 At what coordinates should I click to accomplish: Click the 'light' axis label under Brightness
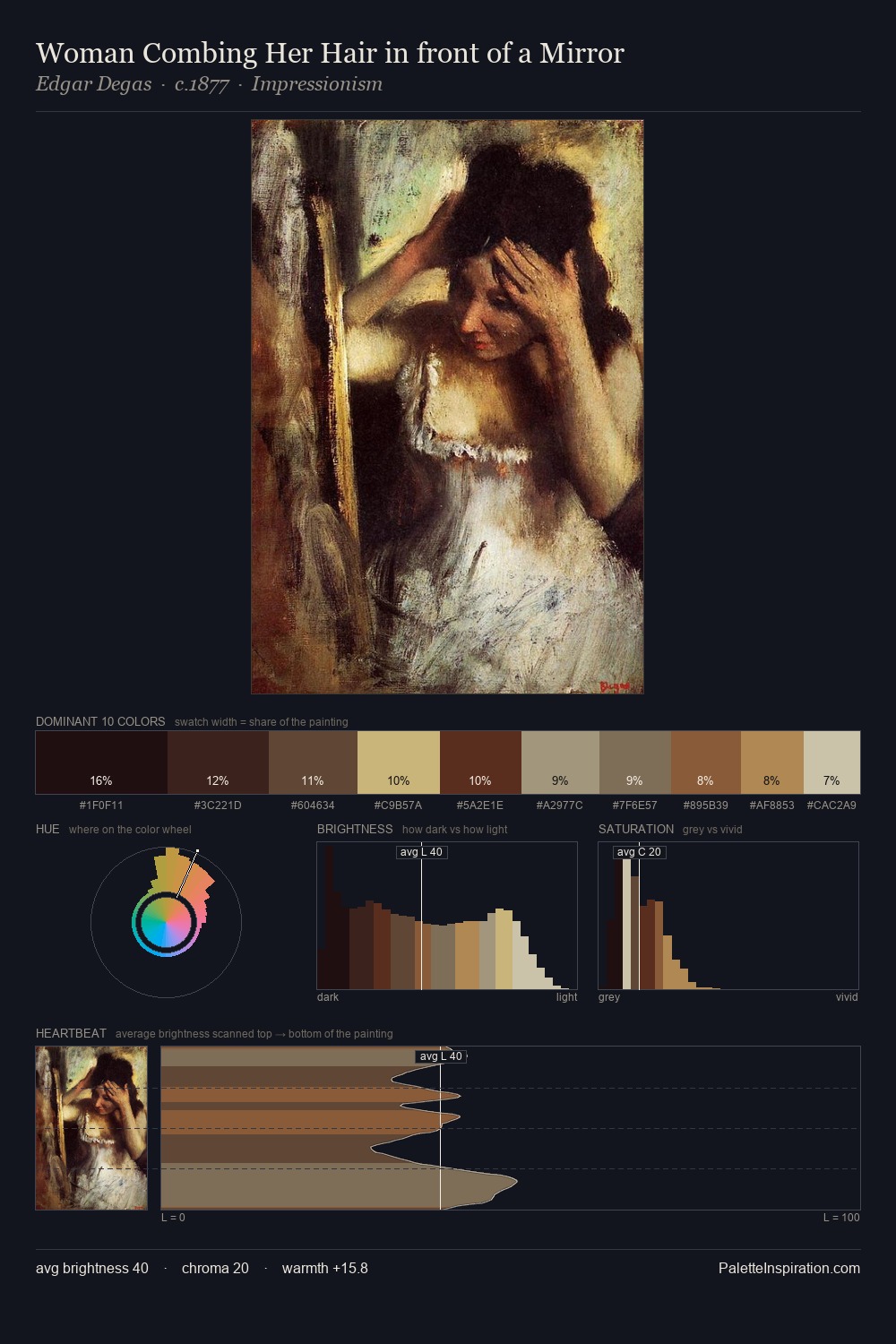[x=566, y=996]
